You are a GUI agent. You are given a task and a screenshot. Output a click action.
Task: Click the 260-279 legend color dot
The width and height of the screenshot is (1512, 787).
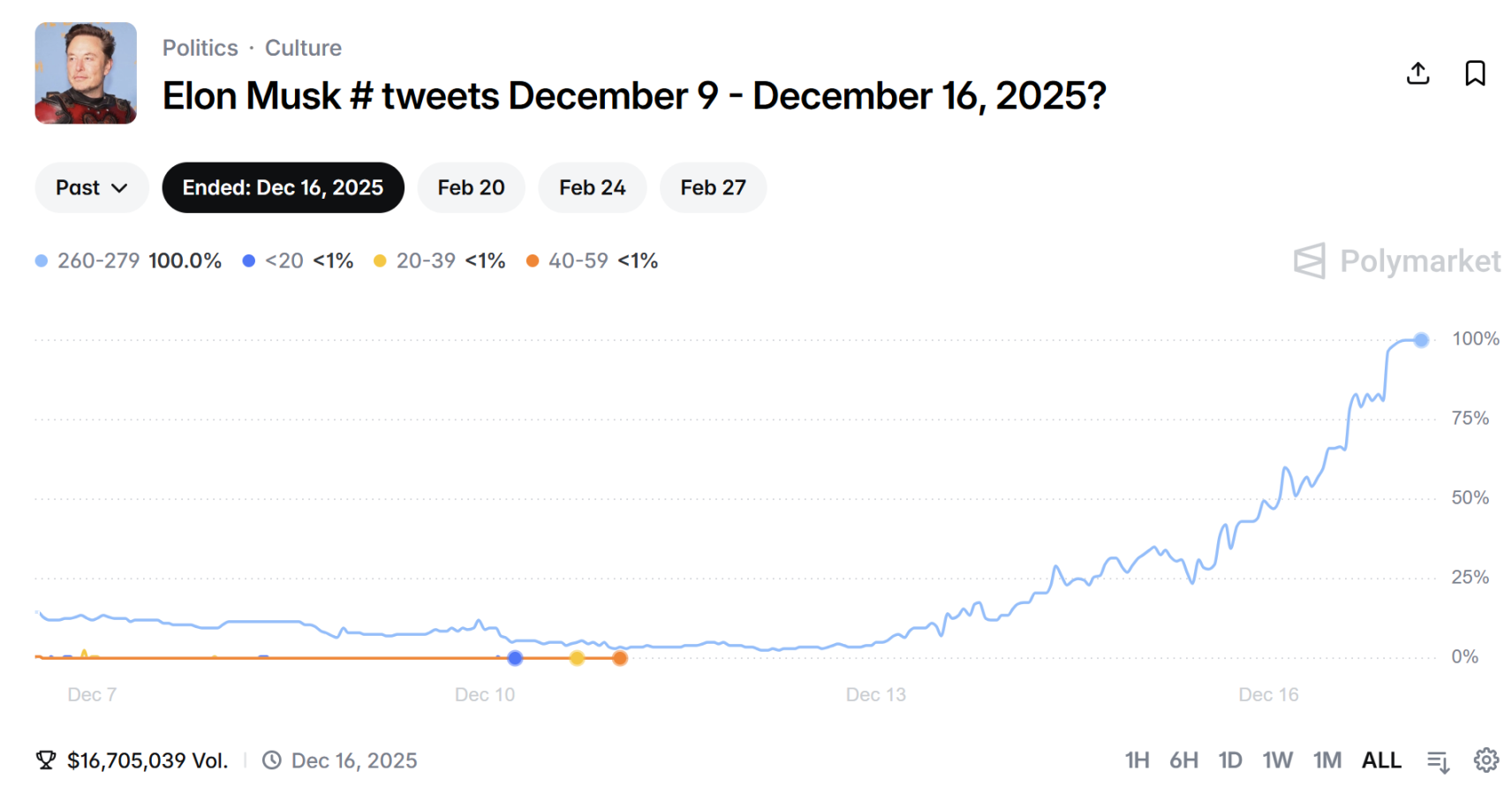(42, 261)
